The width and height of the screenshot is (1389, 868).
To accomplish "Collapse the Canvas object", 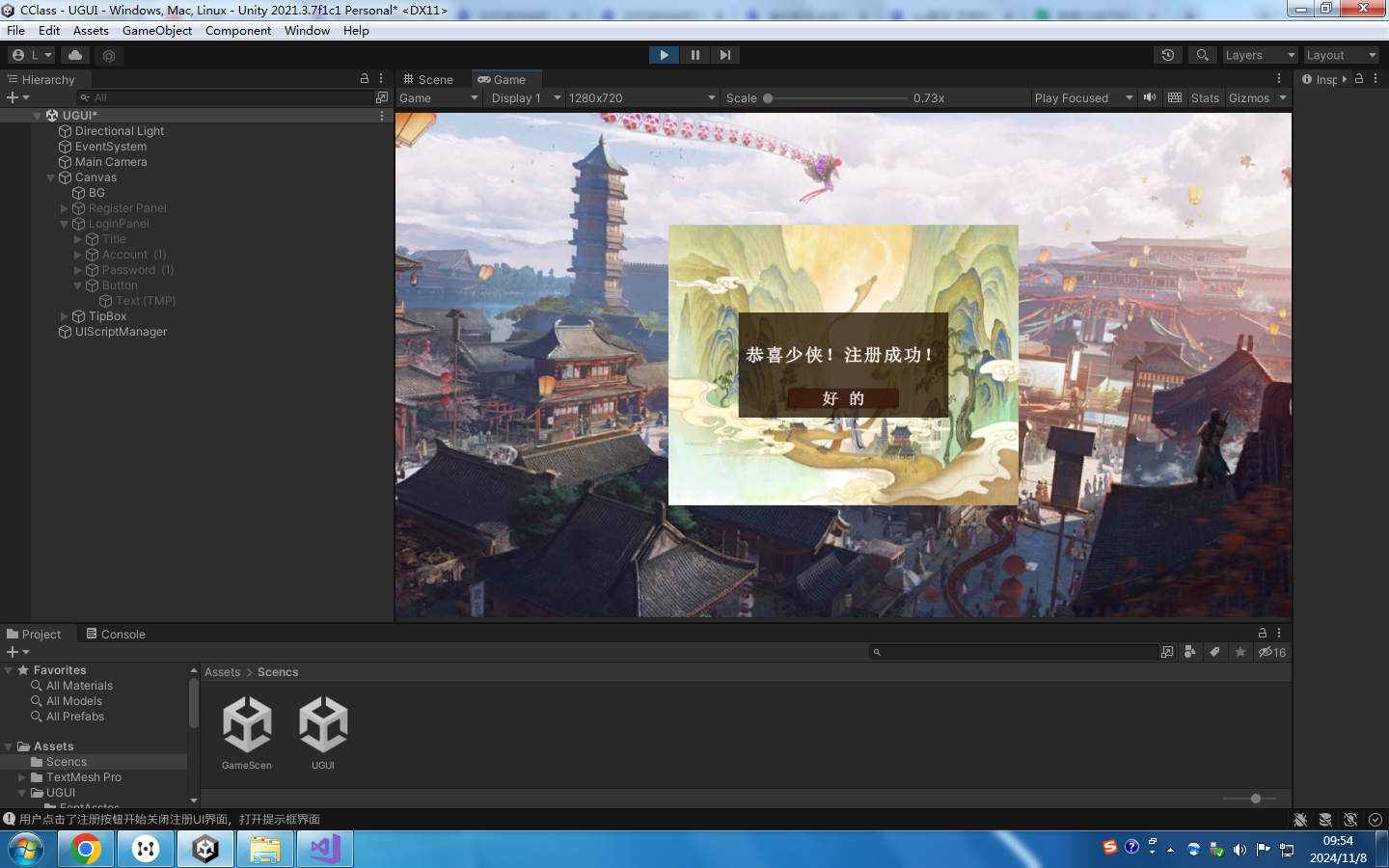I will (51, 177).
